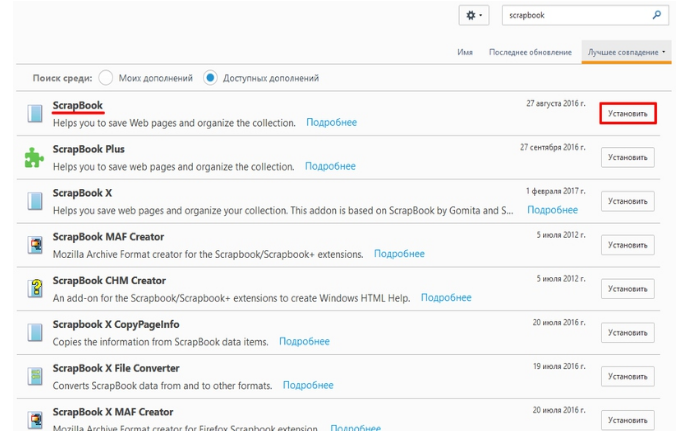Open Подробнее for ScrapBook MAF Creator
This screenshot has height=443, width=678.
[x=399, y=254]
